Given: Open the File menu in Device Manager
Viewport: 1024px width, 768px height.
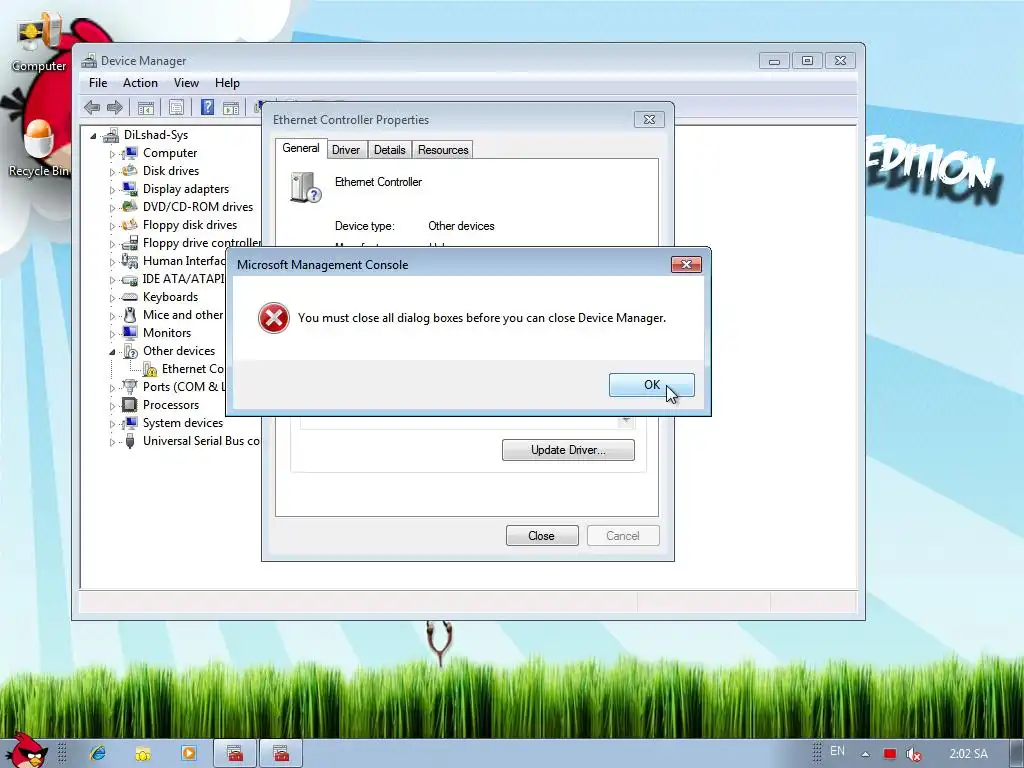Looking at the screenshot, I should (x=98, y=83).
